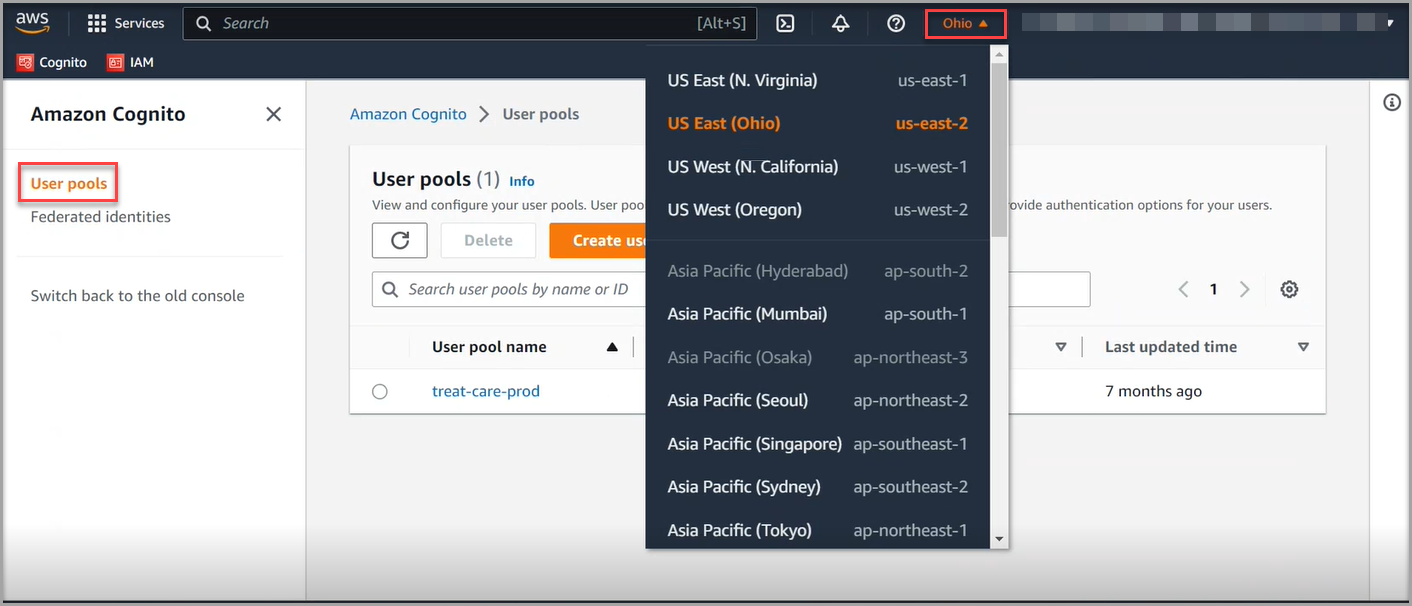
Task: Click the refresh user pools button
Action: coord(400,240)
